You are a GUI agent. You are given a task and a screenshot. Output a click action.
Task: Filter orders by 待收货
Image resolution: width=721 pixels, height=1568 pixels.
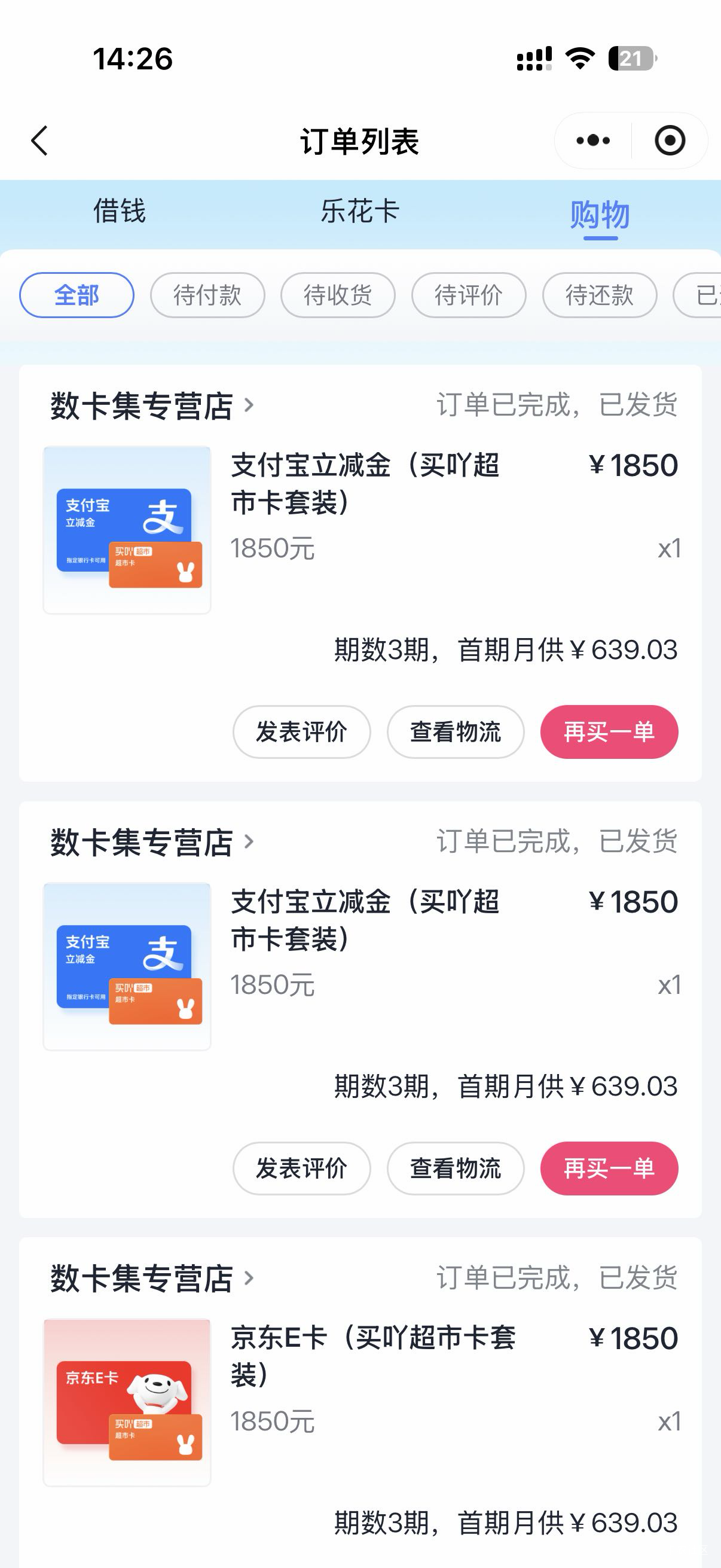tap(338, 295)
